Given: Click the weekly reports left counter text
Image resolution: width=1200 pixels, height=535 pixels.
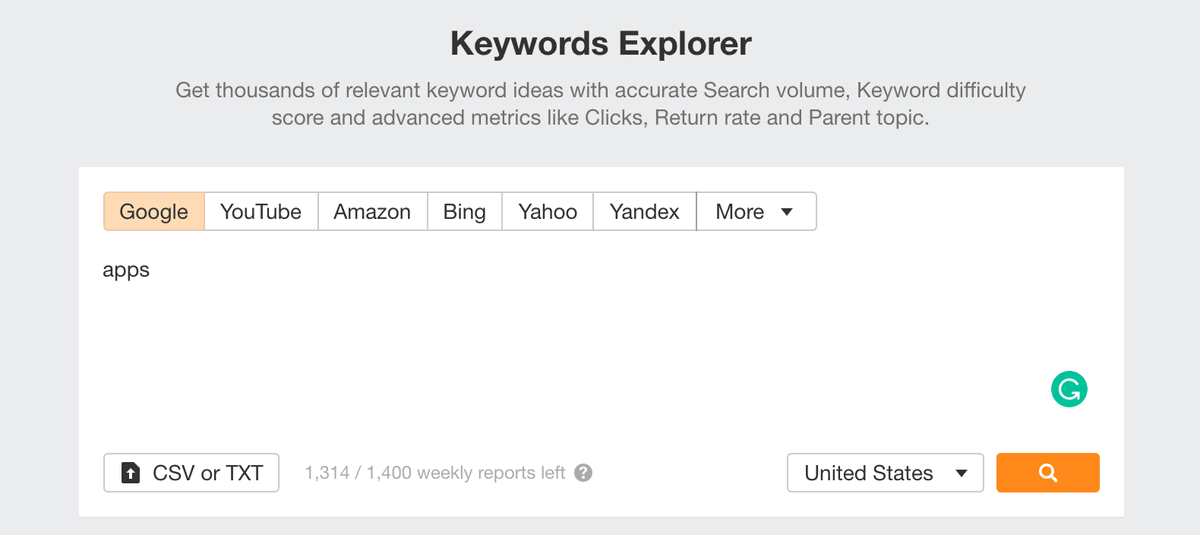Looking at the screenshot, I should click(x=435, y=473).
